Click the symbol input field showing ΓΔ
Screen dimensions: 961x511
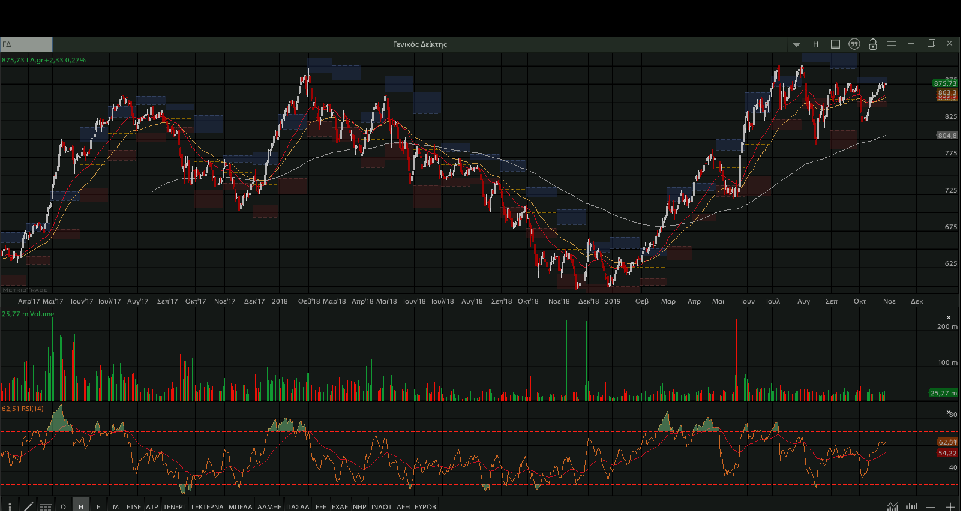coord(26,44)
